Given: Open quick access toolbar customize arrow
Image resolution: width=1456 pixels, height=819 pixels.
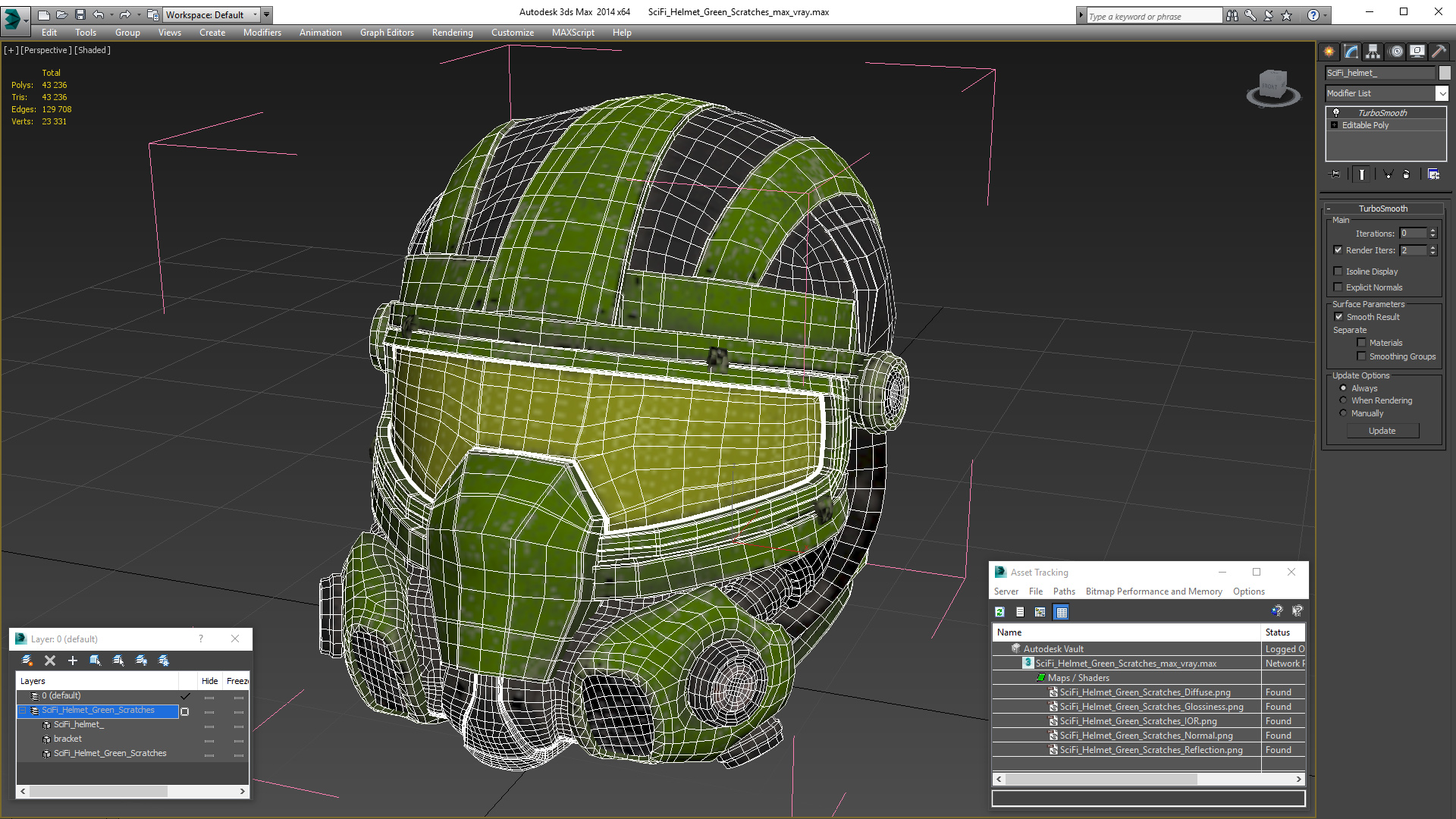Looking at the screenshot, I should 267,14.
